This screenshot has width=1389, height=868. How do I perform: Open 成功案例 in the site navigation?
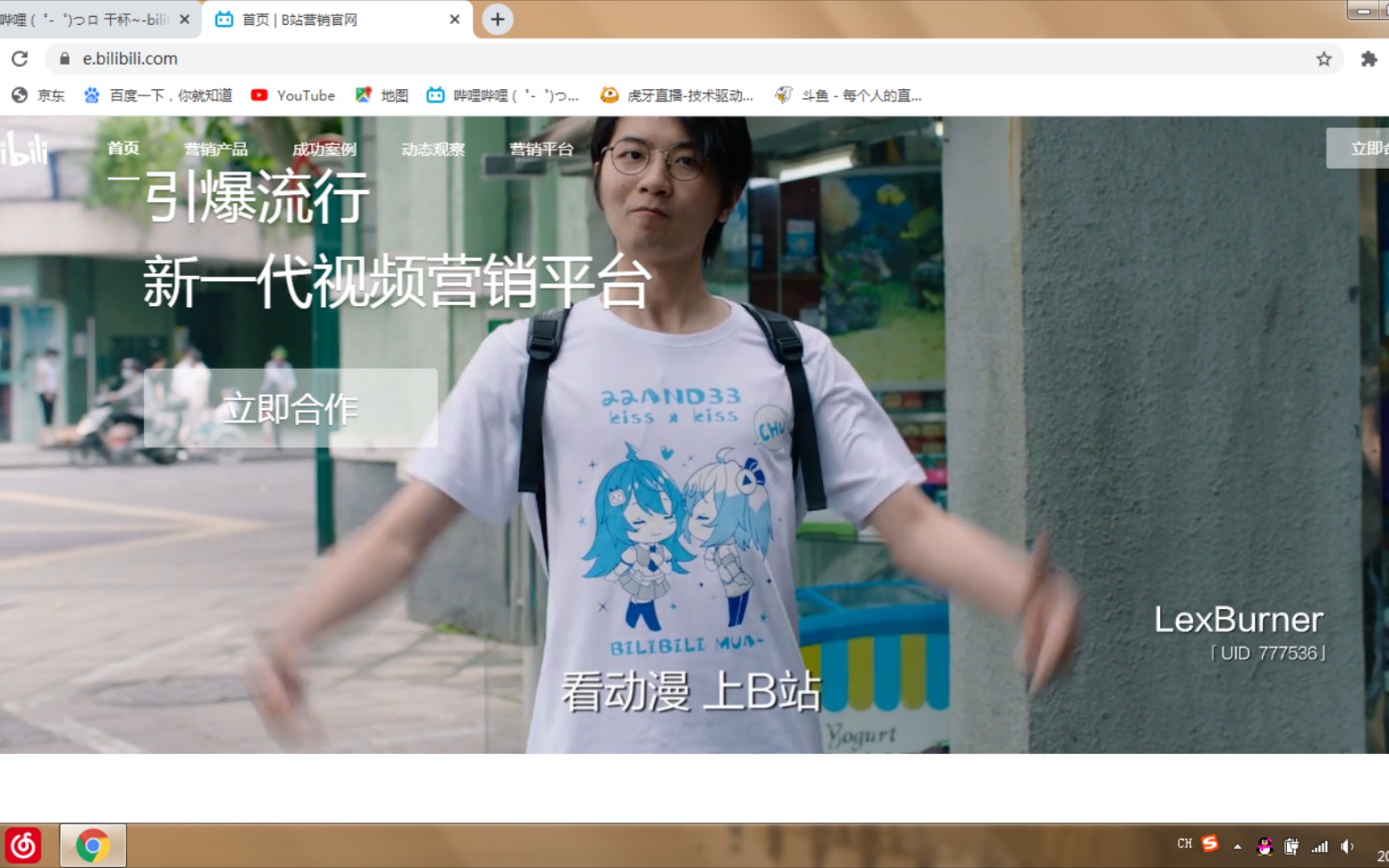tap(324, 149)
